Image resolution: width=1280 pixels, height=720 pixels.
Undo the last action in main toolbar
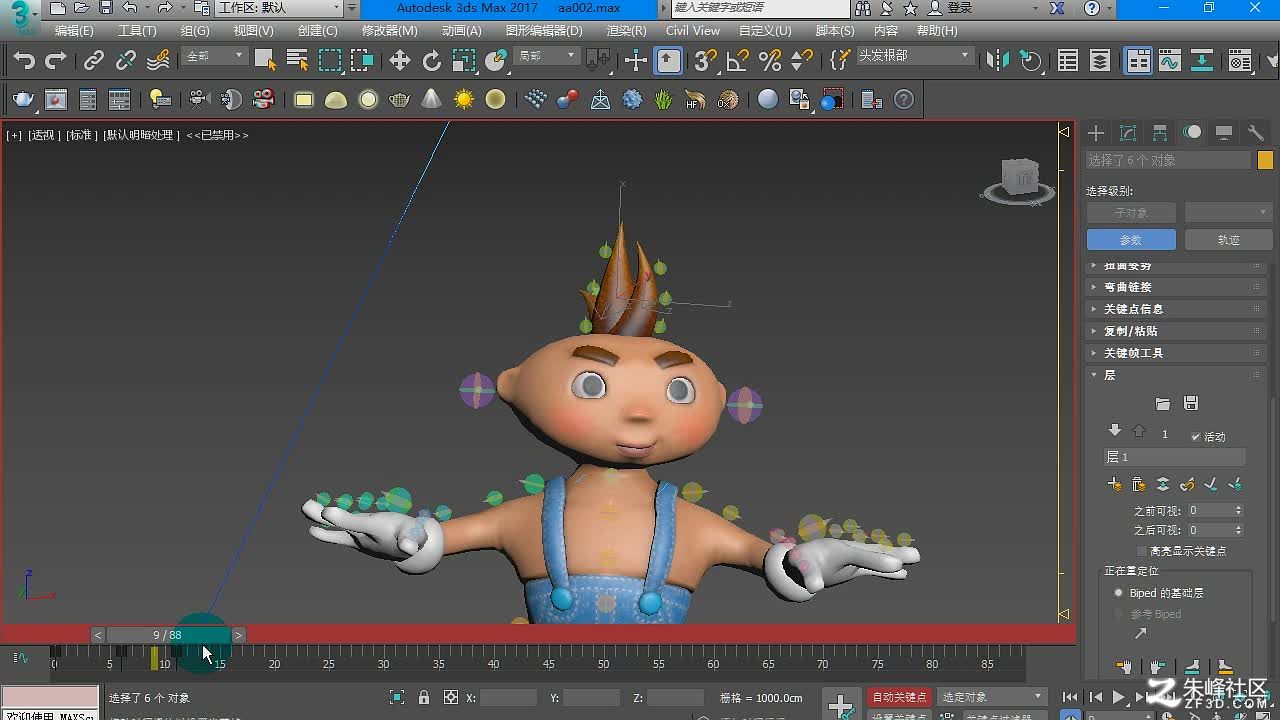pos(24,61)
